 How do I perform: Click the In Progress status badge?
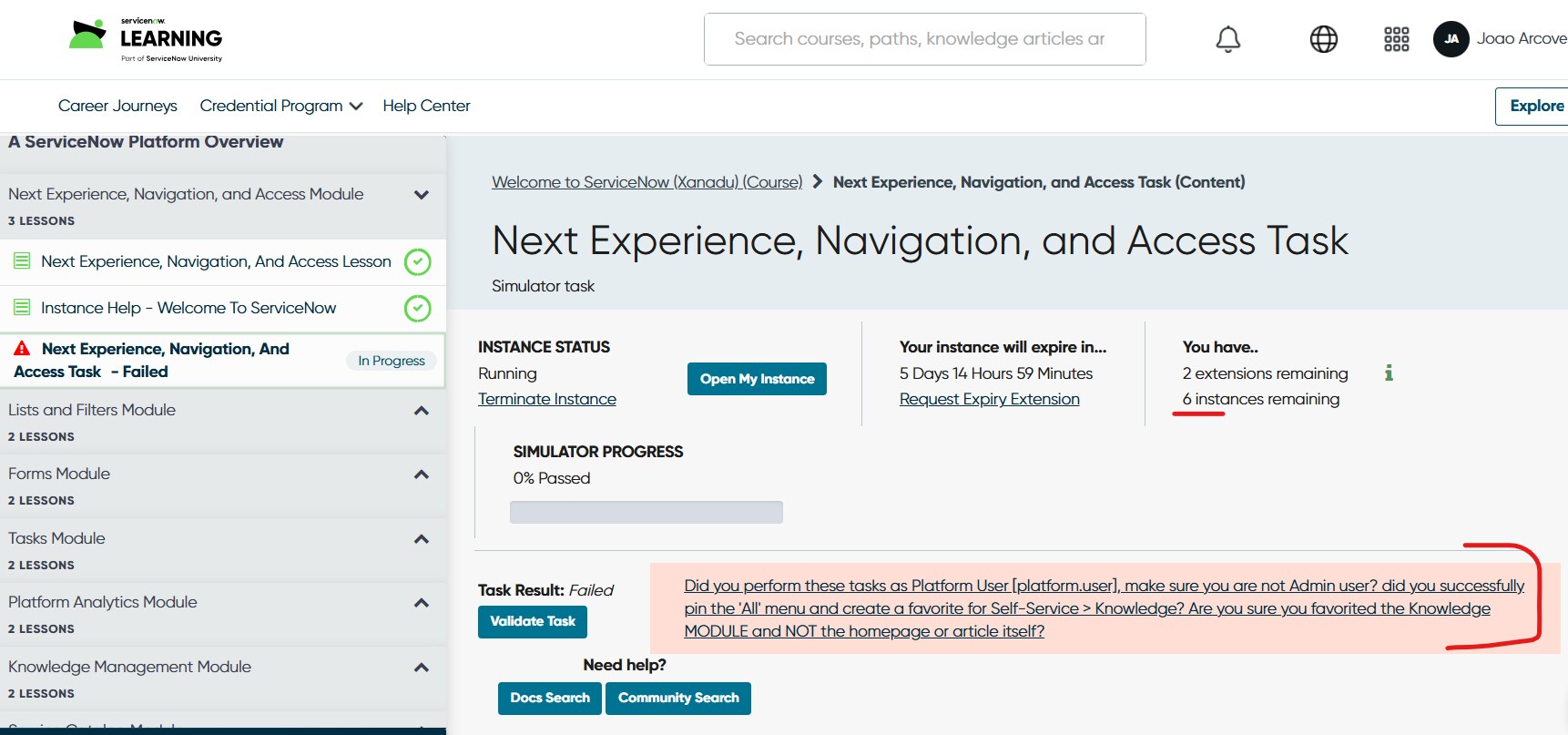click(392, 361)
